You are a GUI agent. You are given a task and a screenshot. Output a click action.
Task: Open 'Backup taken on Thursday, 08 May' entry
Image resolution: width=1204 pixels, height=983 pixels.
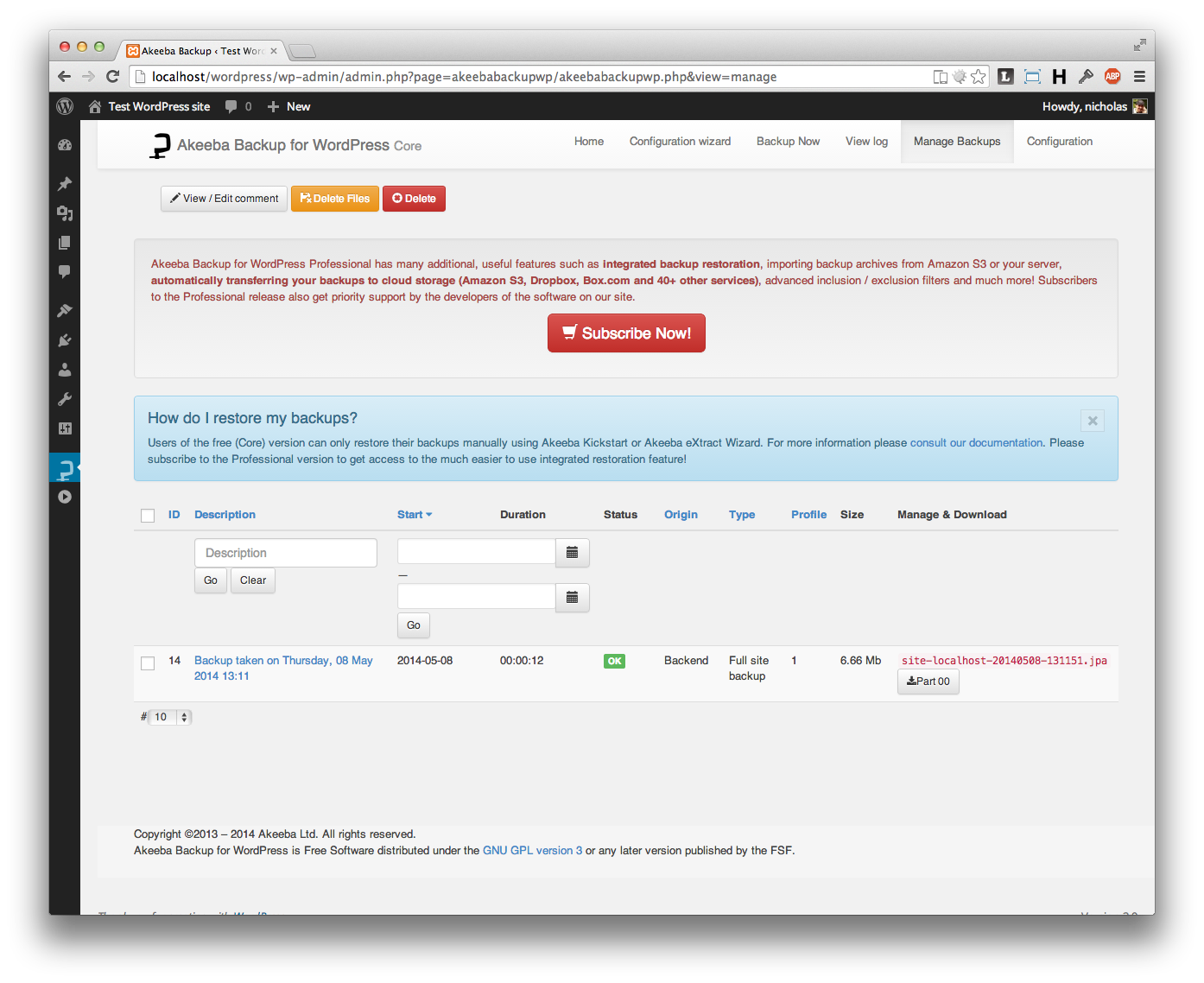[283, 669]
